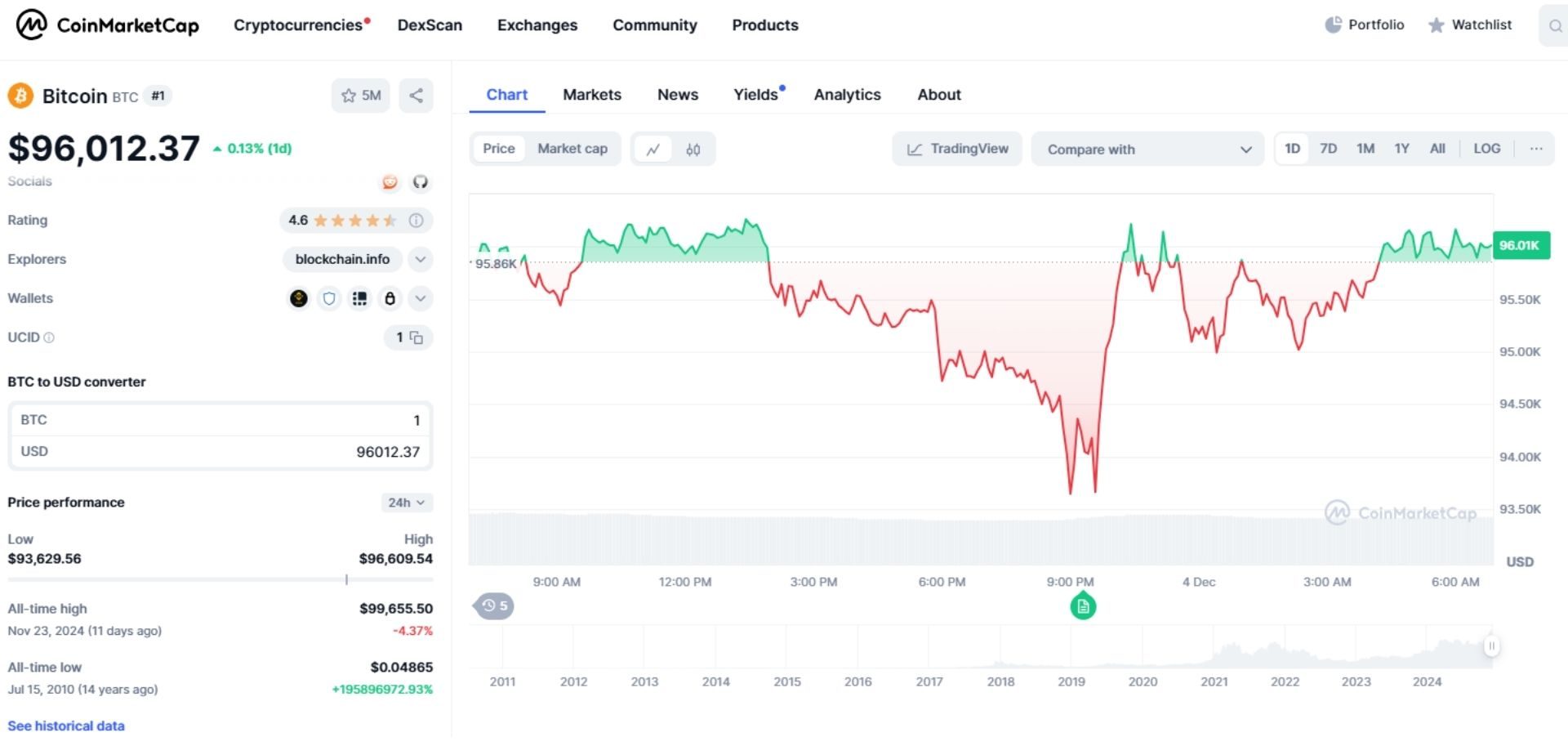The image size is (1568, 755).
Task: Select the 7D time range
Action: (1328, 149)
